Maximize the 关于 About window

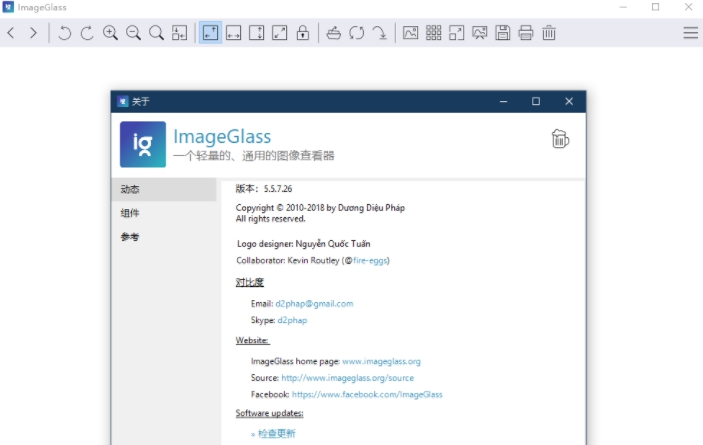[x=536, y=102]
